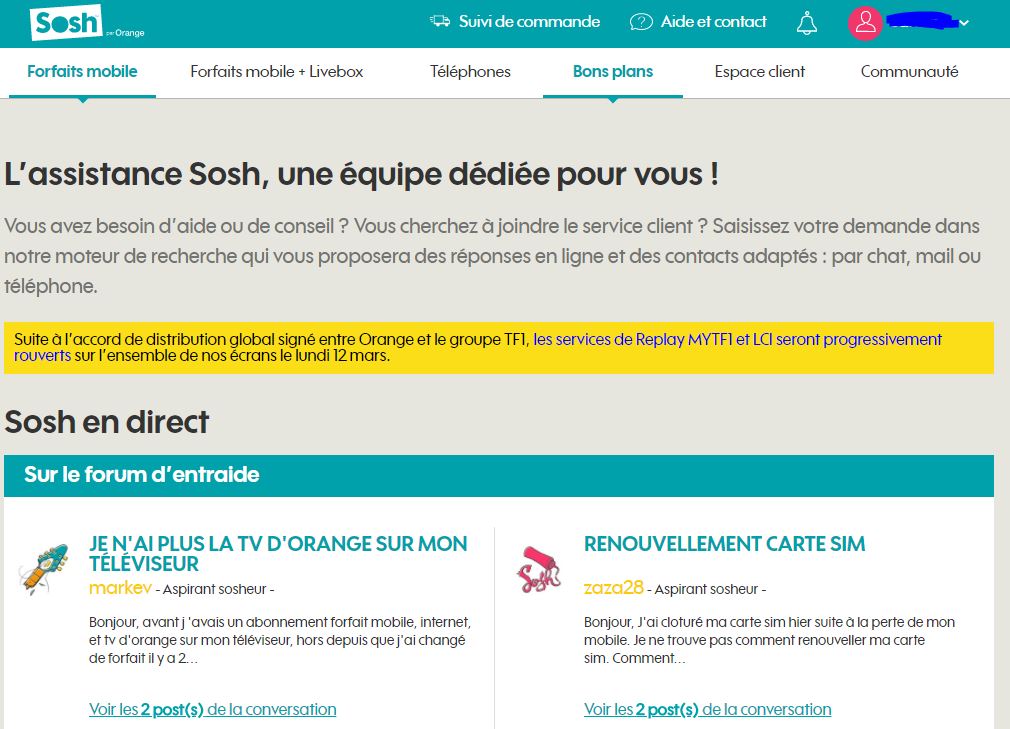Open Aide et contact link
Screen dimensions: 1010x729
click(713, 22)
